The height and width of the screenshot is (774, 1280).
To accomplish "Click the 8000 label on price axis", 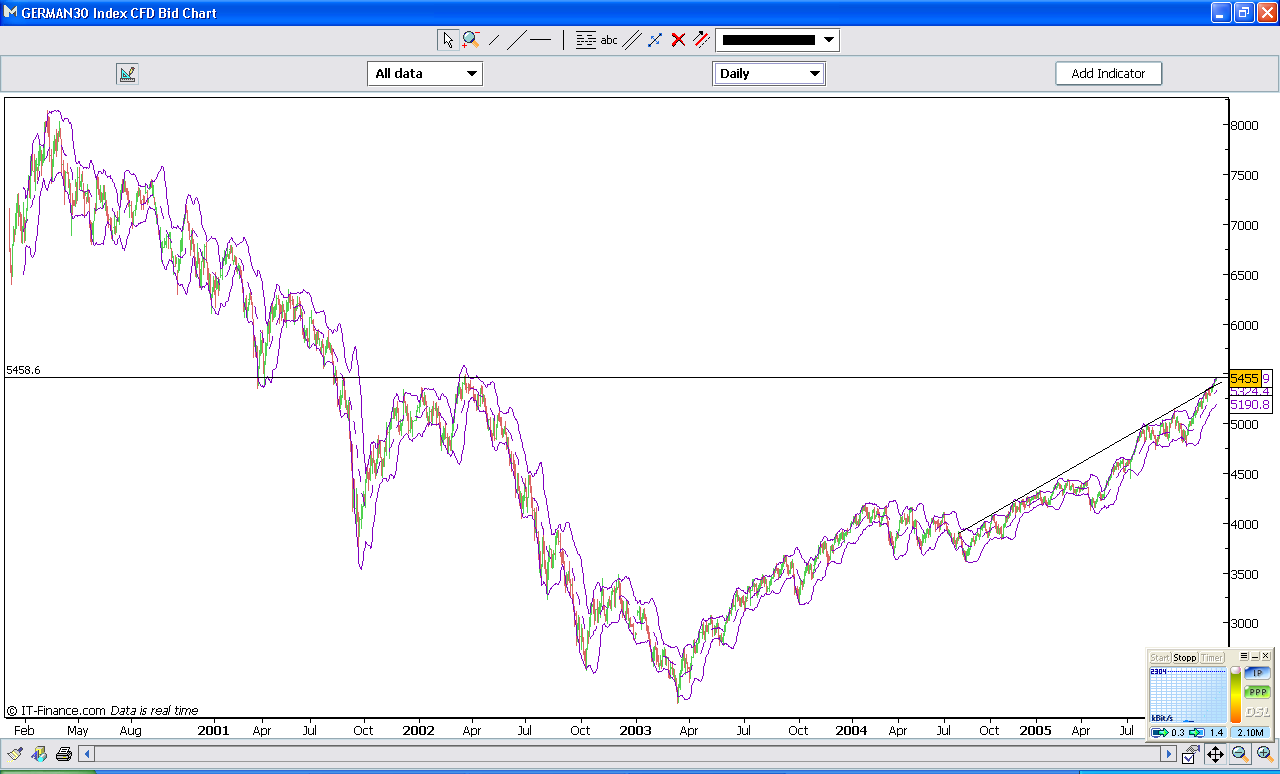I will [x=1245, y=125].
